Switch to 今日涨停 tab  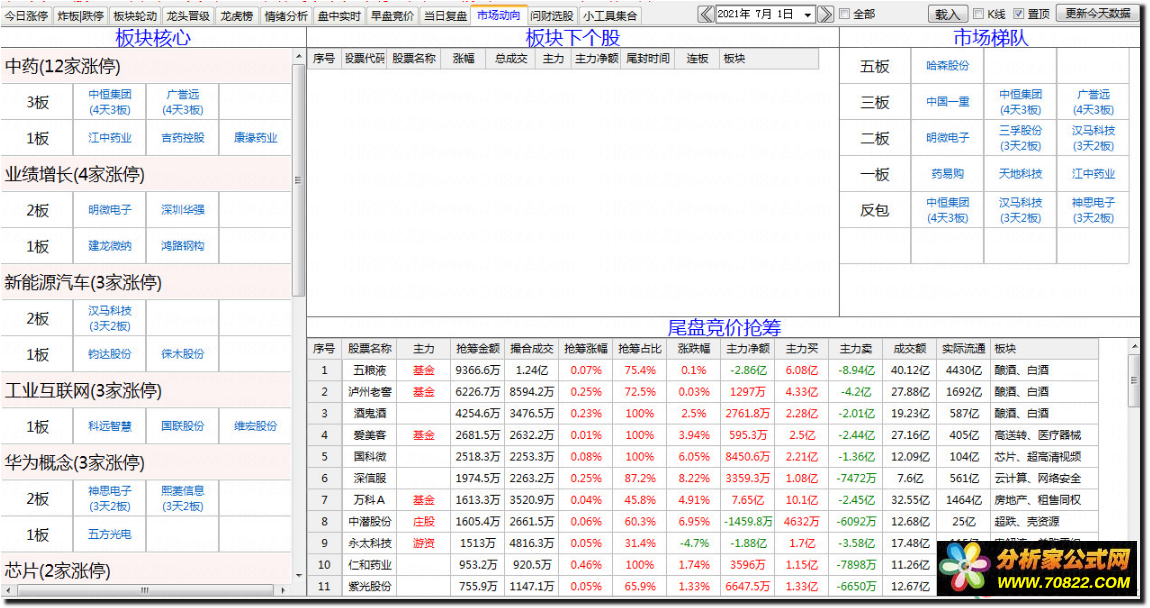pyautogui.click(x=26, y=15)
